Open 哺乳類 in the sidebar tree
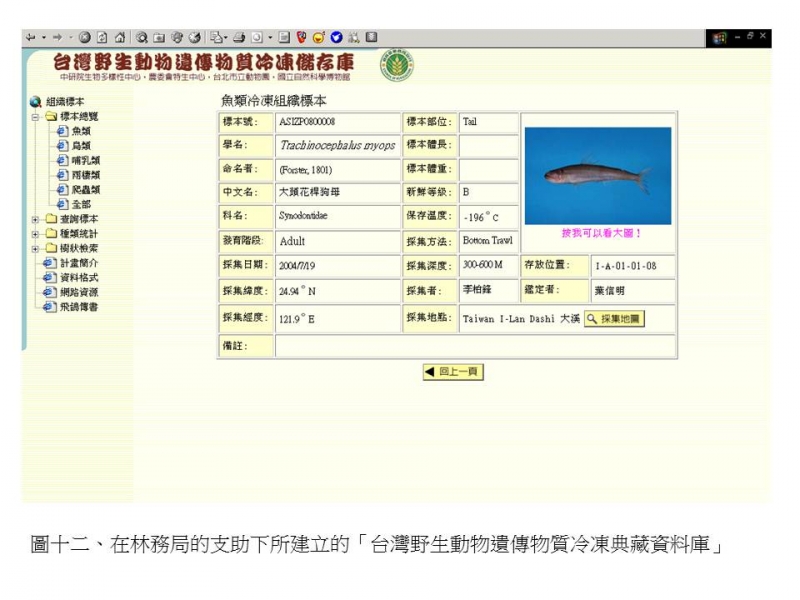Screen dimensions: 800x600 [85, 161]
